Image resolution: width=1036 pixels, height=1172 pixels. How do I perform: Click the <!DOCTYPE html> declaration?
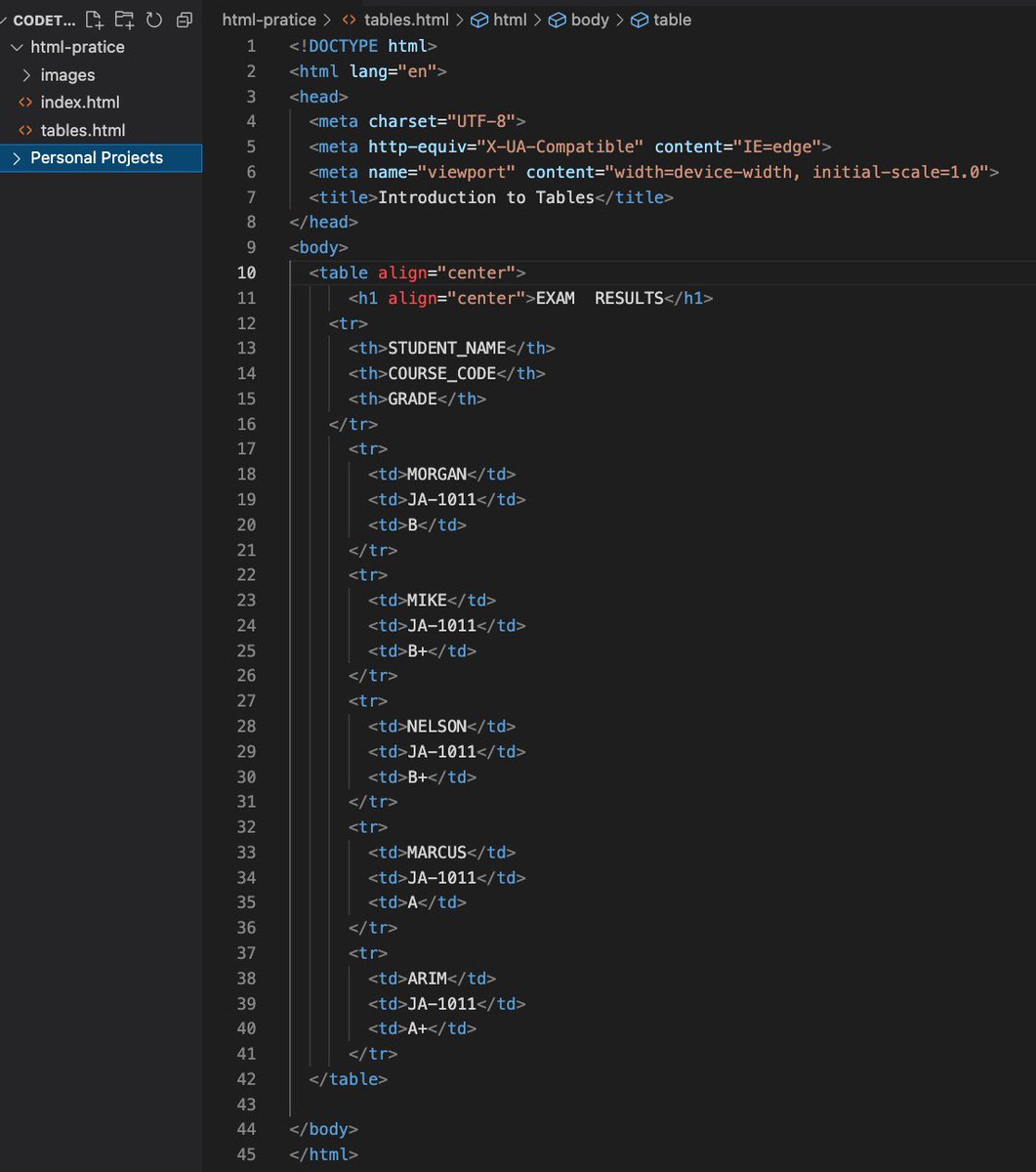coord(363,46)
